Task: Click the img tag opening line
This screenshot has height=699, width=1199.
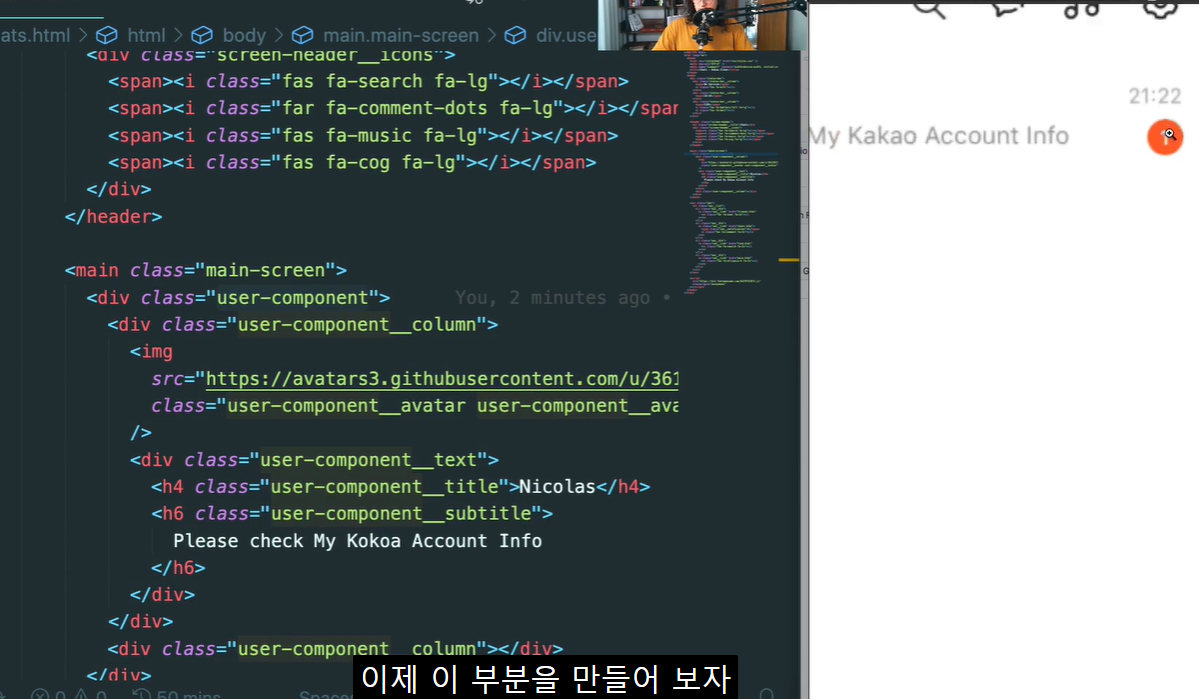Action: pyautogui.click(x=151, y=352)
